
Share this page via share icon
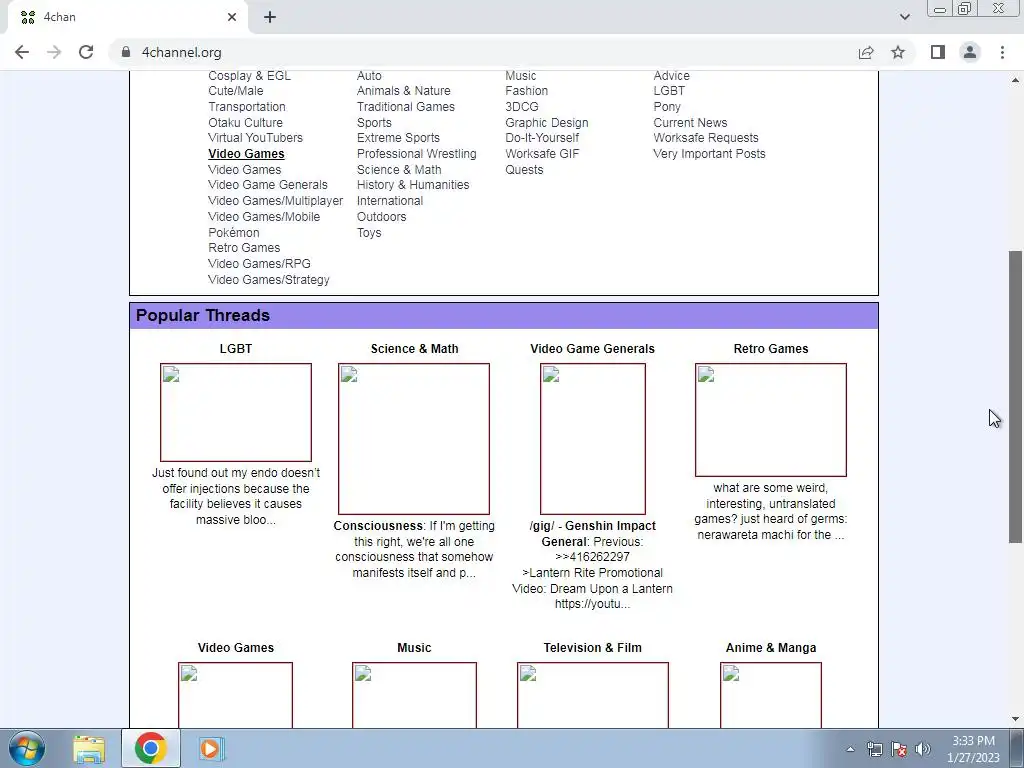tap(866, 52)
